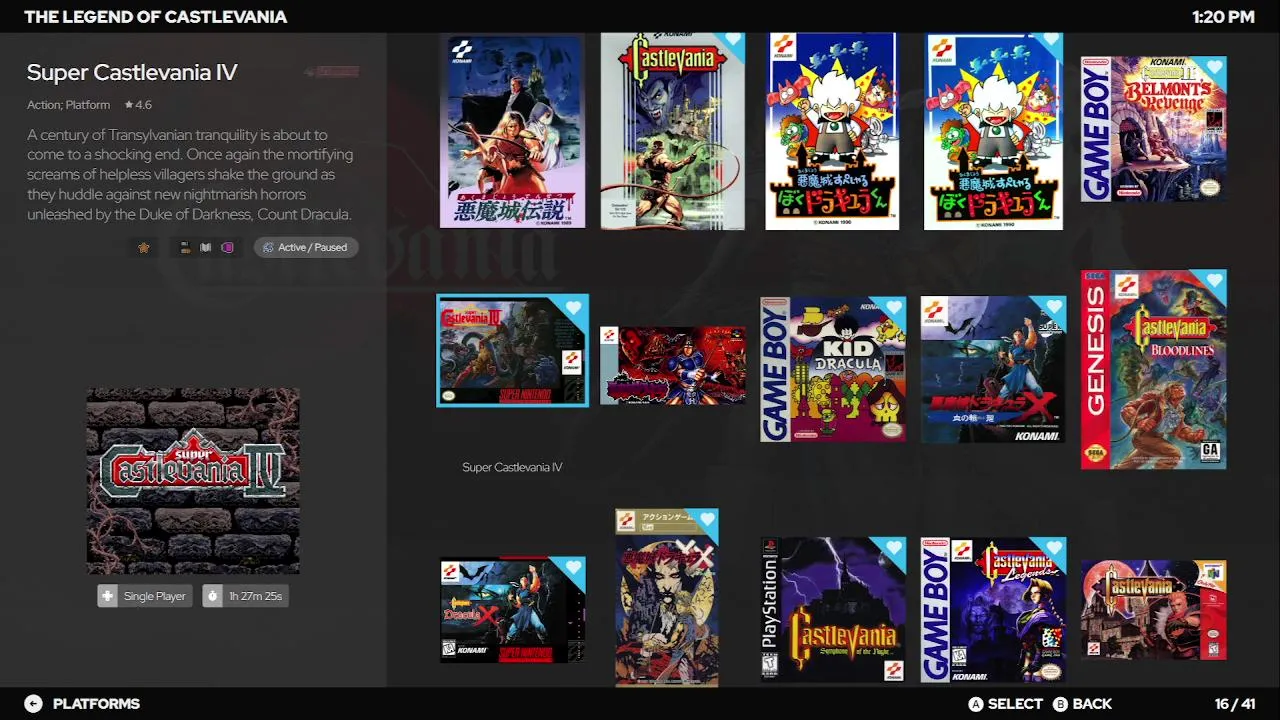Select the Kid Dracula Game Boy cover

point(833,369)
